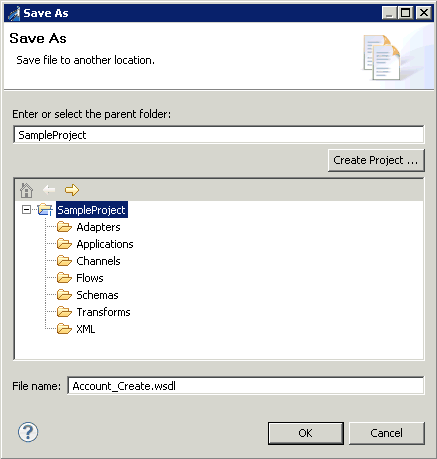This screenshot has height=459, width=437.
Task: Click the parent folder input field
Action: (x=219, y=135)
